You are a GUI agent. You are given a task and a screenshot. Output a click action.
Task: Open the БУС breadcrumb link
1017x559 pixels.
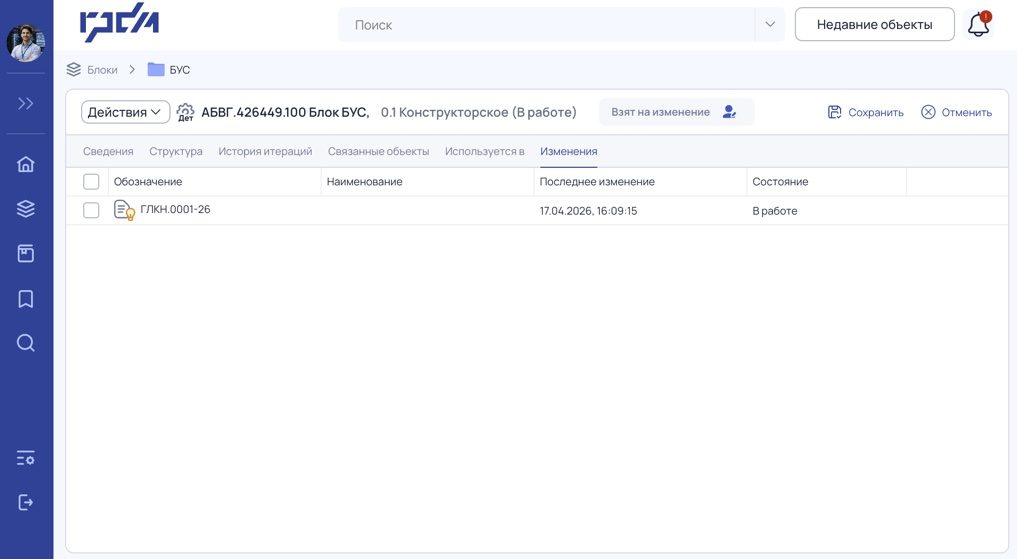click(x=180, y=69)
